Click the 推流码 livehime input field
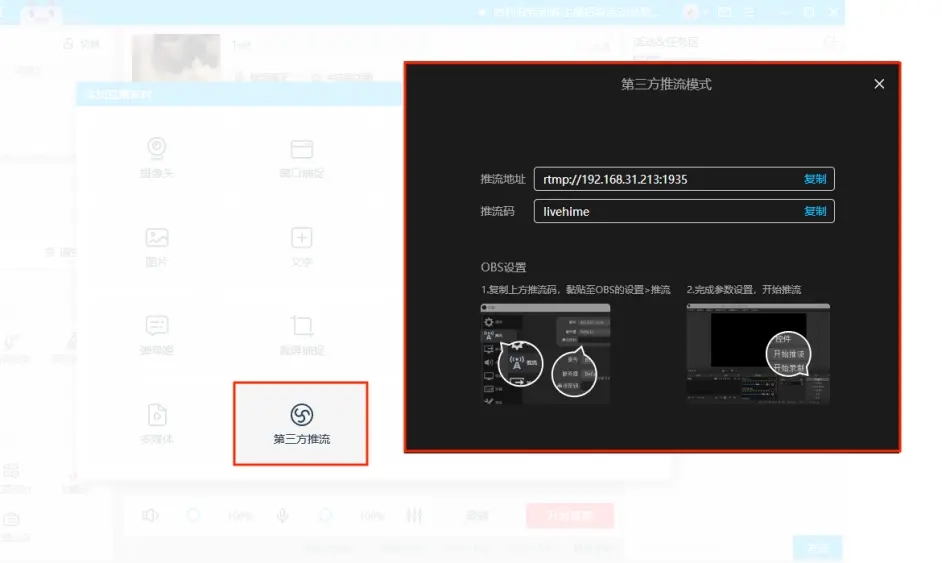This screenshot has height=563, width=942. pos(684,211)
